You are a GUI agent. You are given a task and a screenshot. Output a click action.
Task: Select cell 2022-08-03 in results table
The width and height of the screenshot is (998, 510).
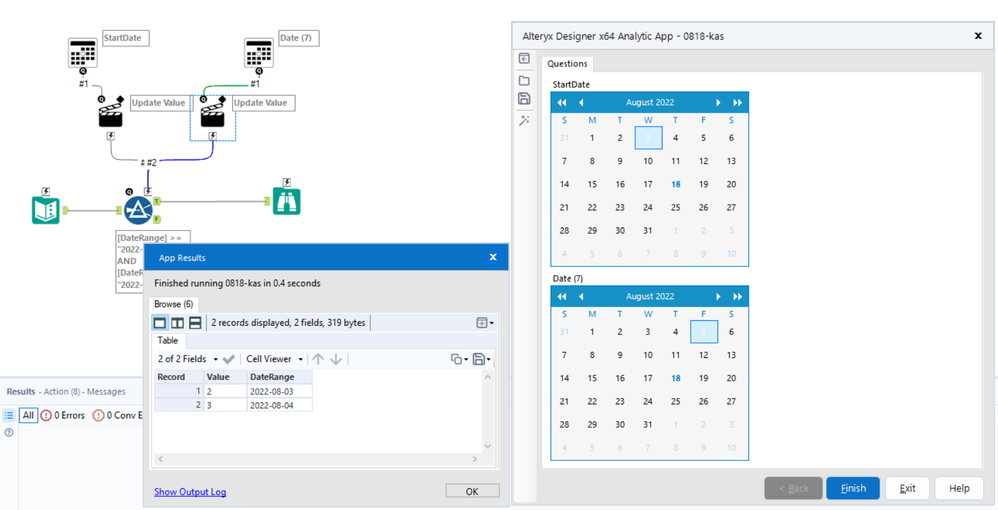click(279, 391)
